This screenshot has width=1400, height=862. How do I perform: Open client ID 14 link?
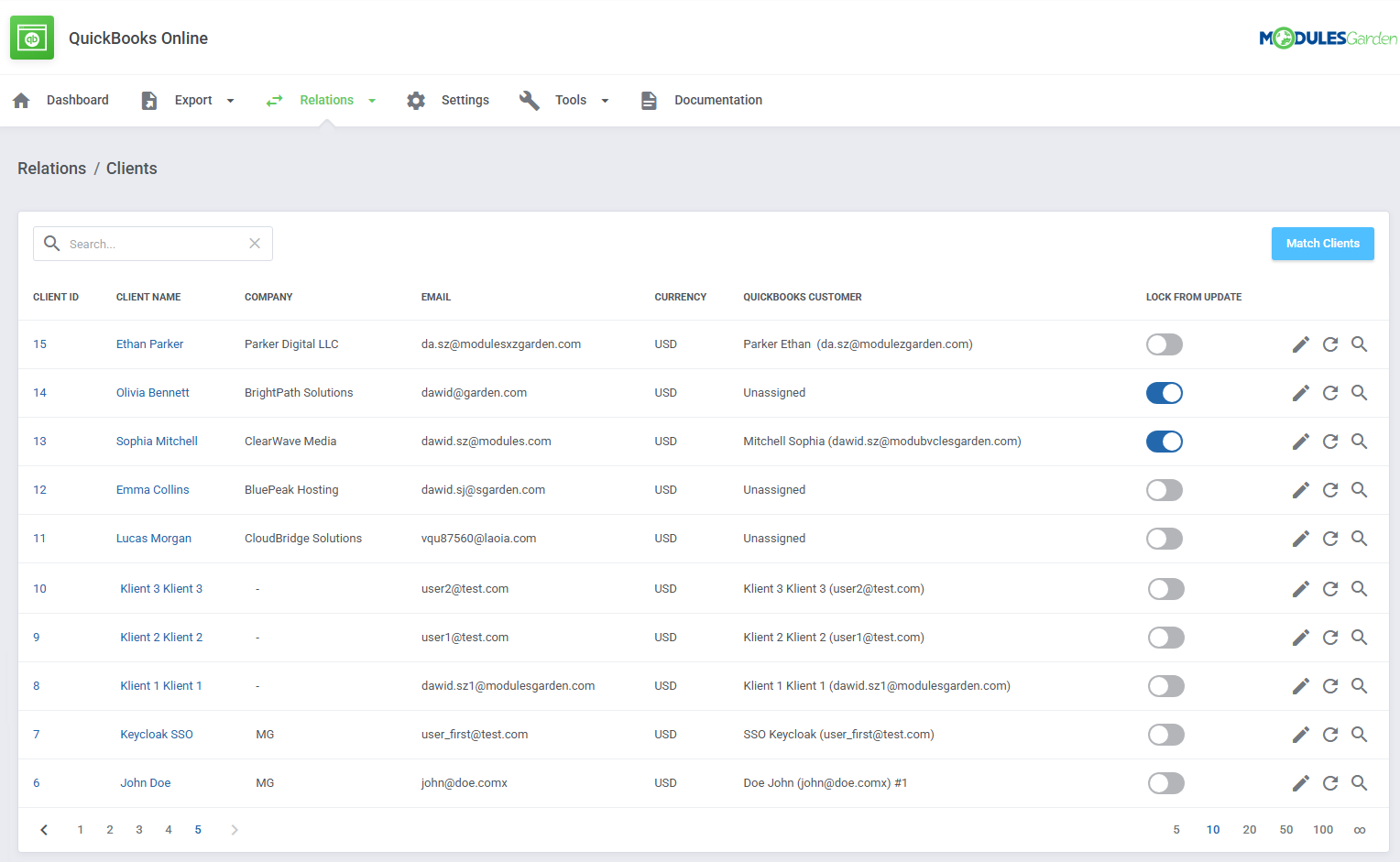pyautogui.click(x=39, y=393)
